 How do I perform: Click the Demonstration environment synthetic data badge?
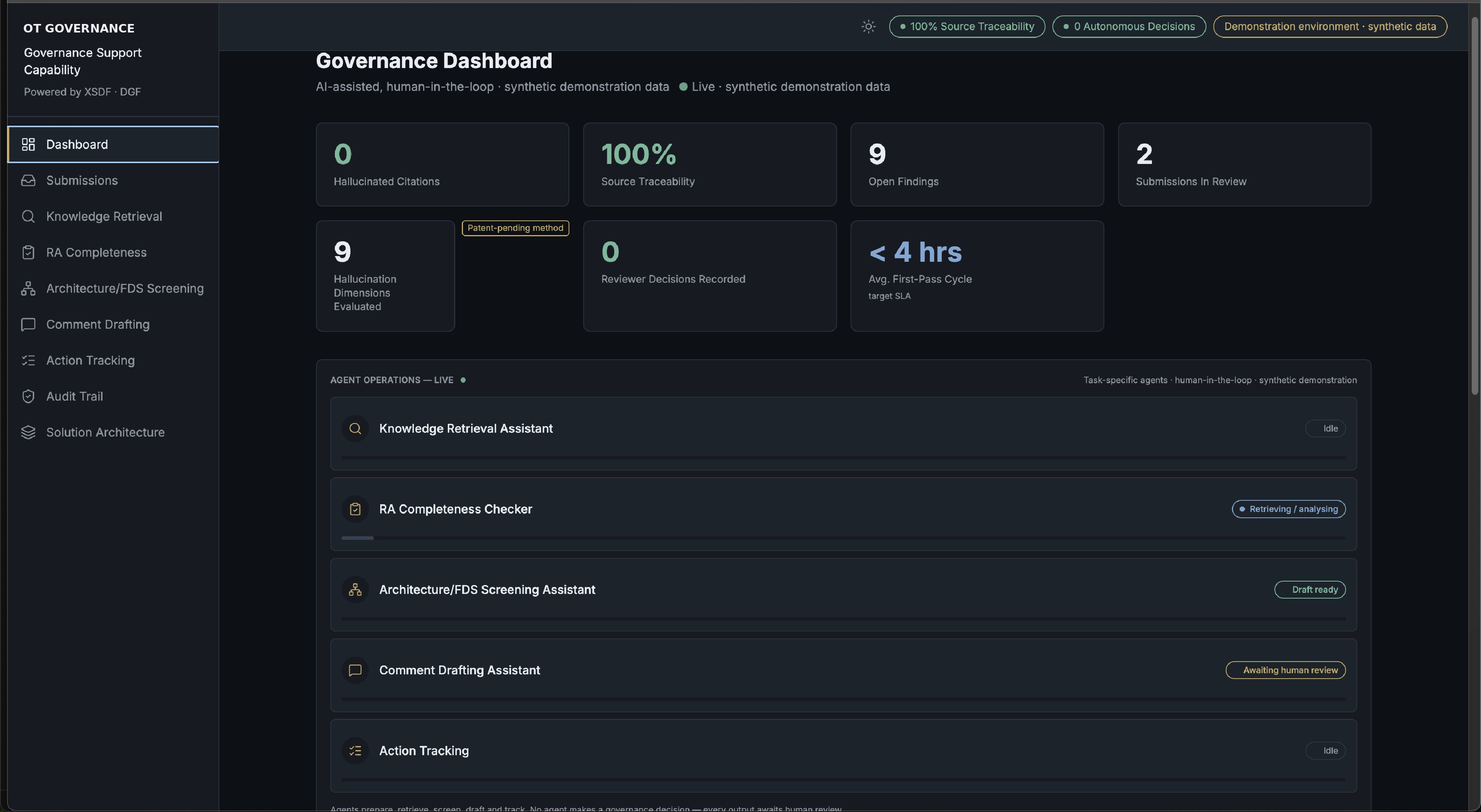[x=1330, y=26]
